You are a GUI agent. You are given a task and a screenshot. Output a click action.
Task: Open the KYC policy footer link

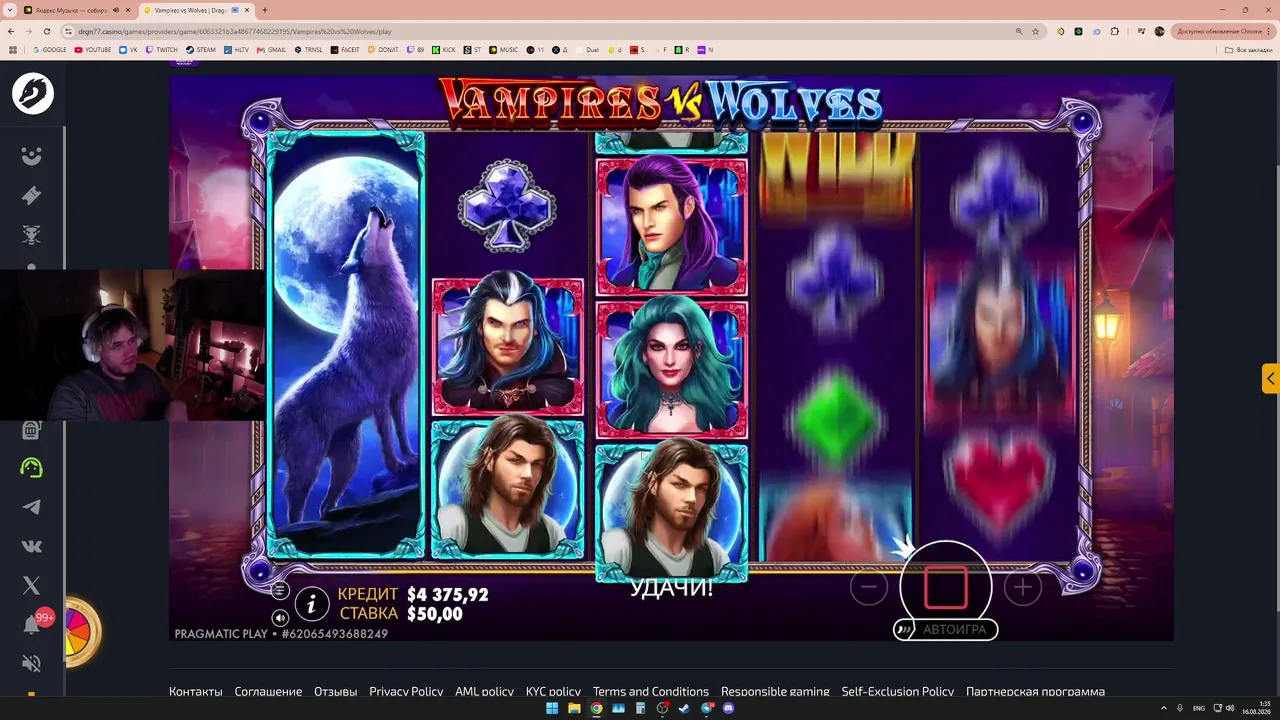tap(553, 691)
